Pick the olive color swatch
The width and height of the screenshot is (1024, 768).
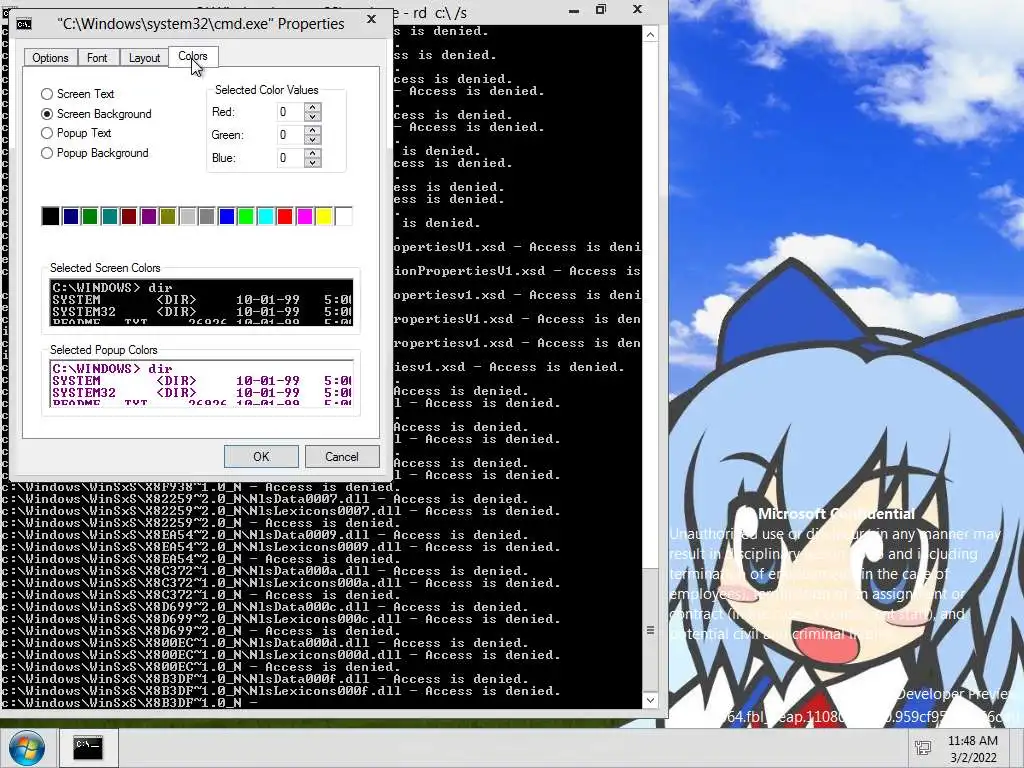[x=168, y=216]
